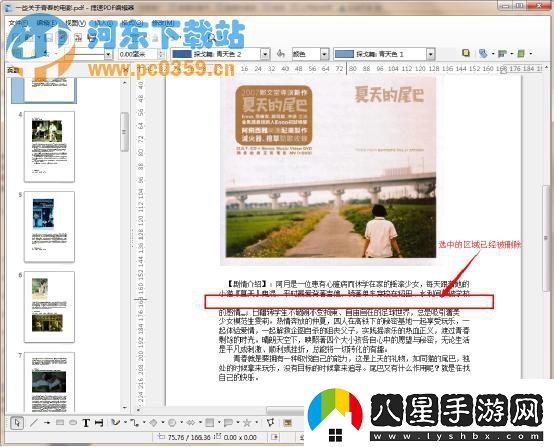Activate the Text T tool

86,423
